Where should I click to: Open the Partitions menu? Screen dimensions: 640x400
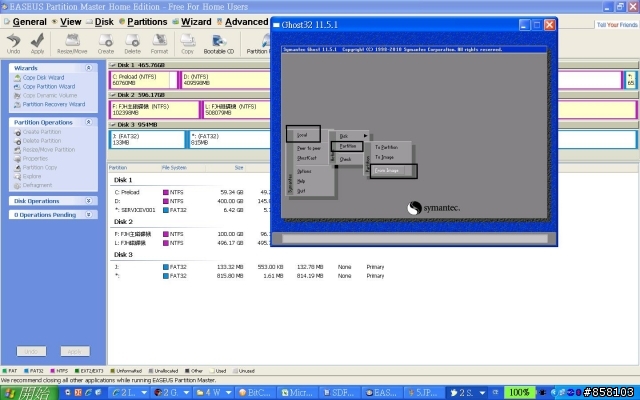click(147, 22)
